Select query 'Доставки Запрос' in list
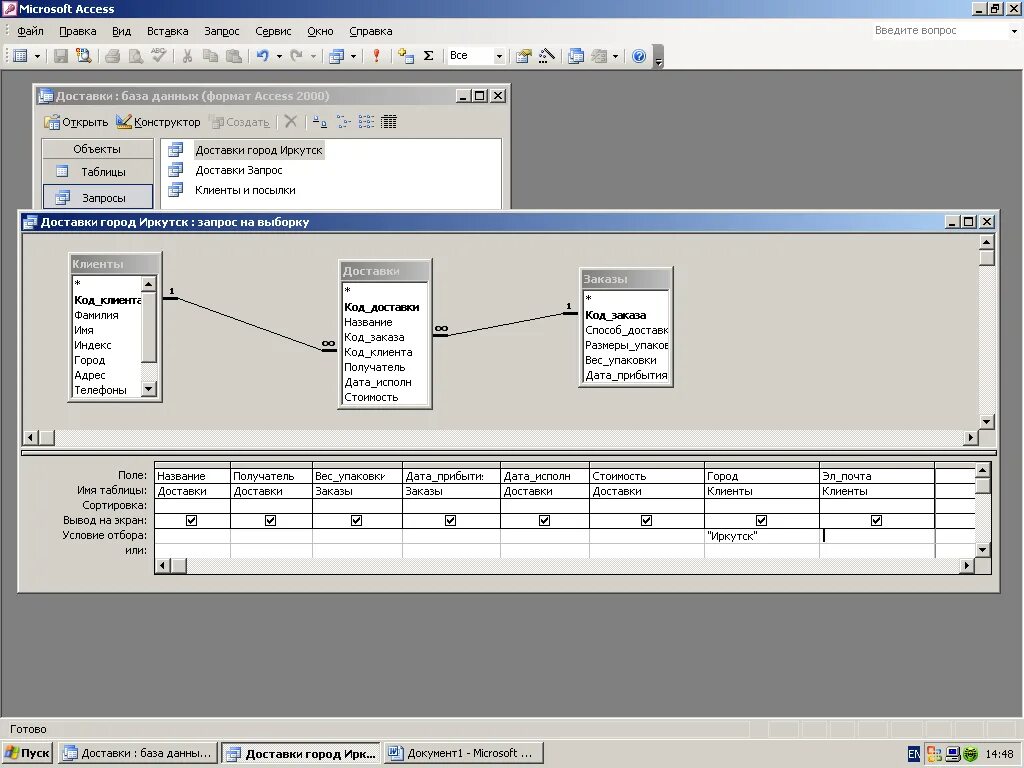This screenshot has height=768, width=1024. point(238,170)
